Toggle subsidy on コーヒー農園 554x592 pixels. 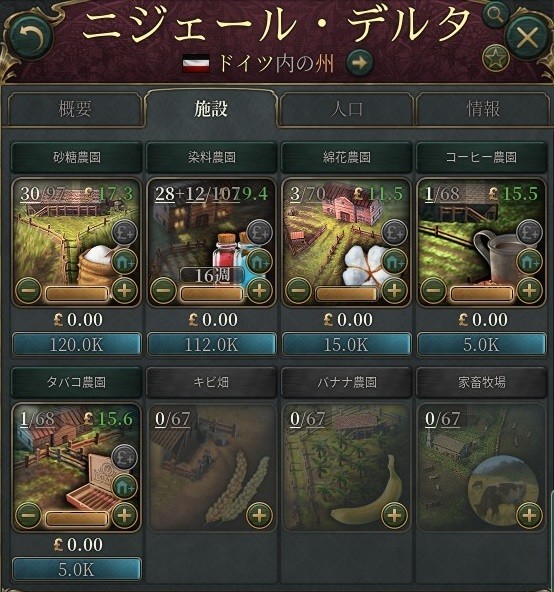(529, 233)
